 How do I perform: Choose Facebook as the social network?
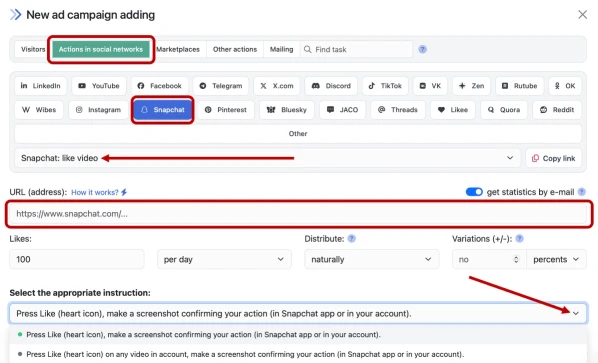tap(159, 86)
